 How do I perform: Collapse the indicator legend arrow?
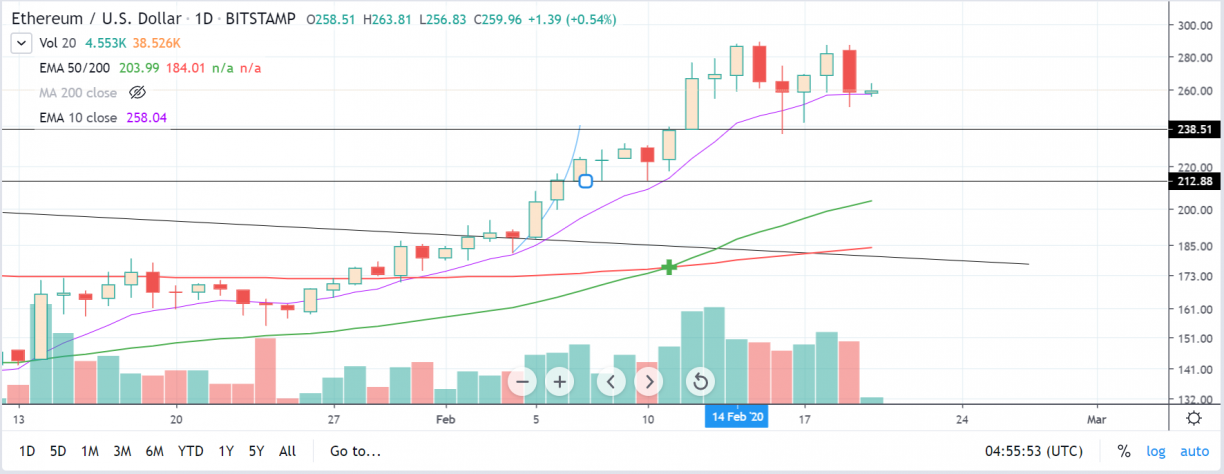(x=20, y=43)
